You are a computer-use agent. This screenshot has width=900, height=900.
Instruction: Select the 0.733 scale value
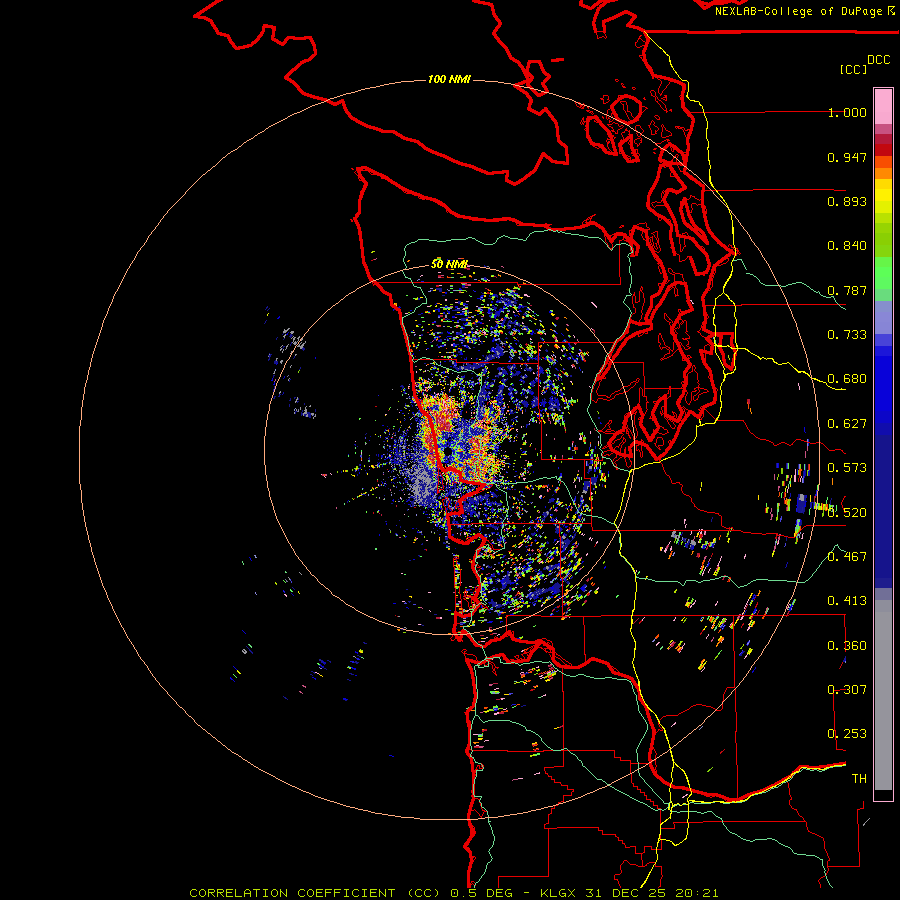(x=847, y=335)
